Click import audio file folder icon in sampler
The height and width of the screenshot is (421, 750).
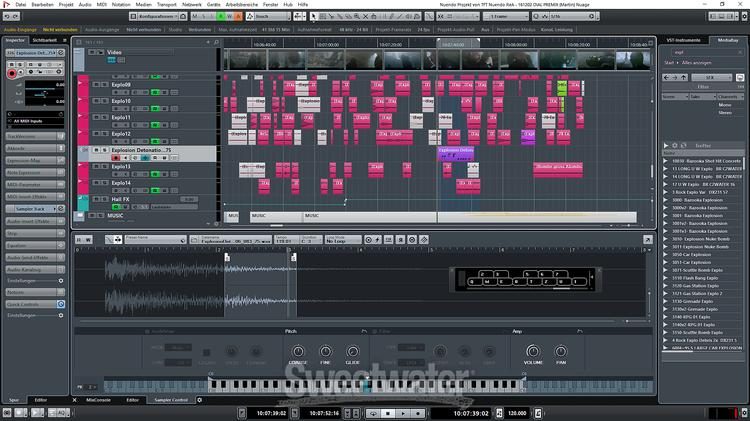pyautogui.click(x=194, y=240)
